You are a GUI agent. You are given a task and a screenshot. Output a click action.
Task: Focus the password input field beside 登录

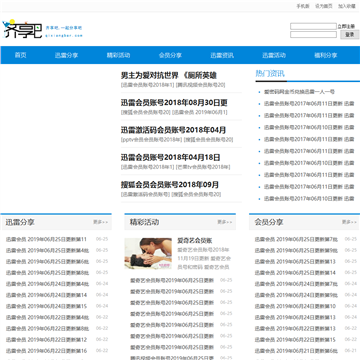313,34
